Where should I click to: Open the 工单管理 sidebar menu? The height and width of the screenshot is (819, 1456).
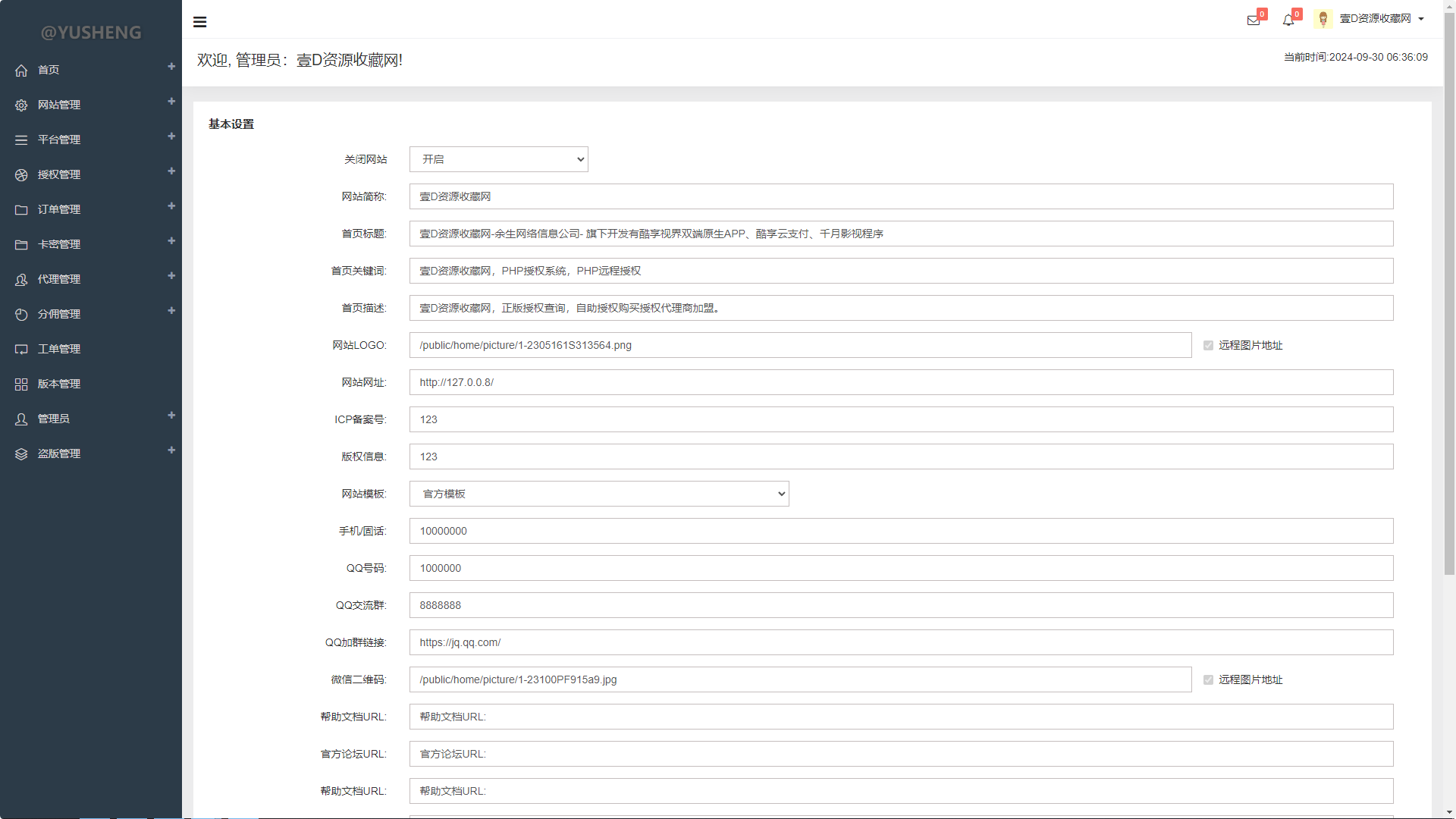(x=59, y=349)
